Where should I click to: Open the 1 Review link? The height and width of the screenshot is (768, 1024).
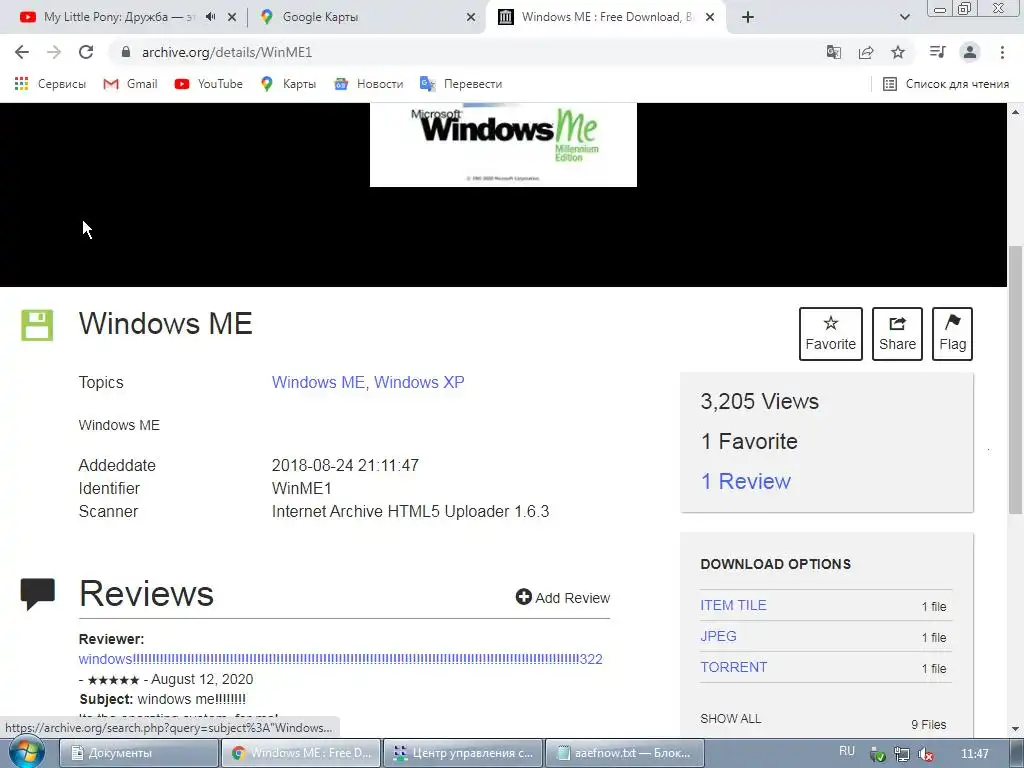[746, 481]
